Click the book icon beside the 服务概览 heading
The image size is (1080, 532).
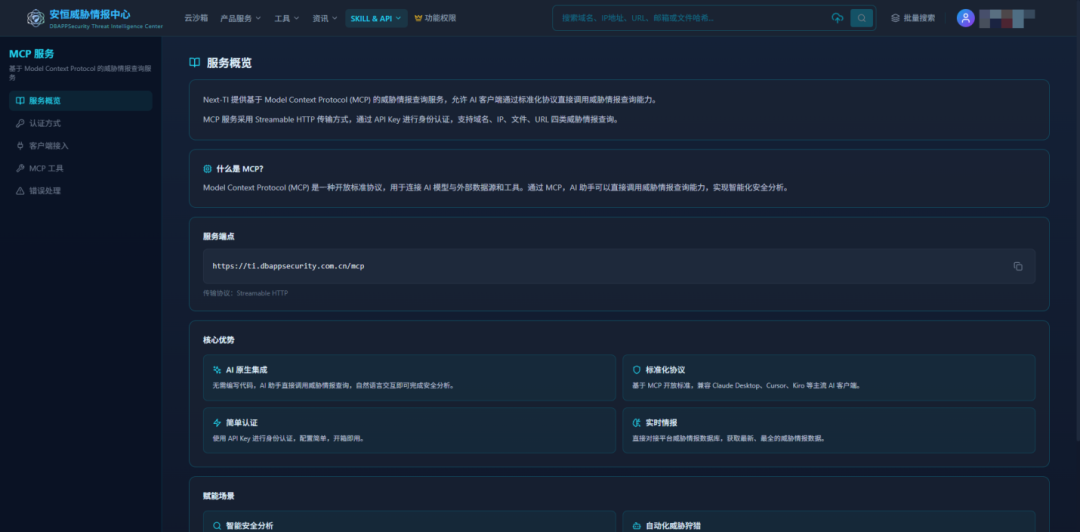(195, 63)
